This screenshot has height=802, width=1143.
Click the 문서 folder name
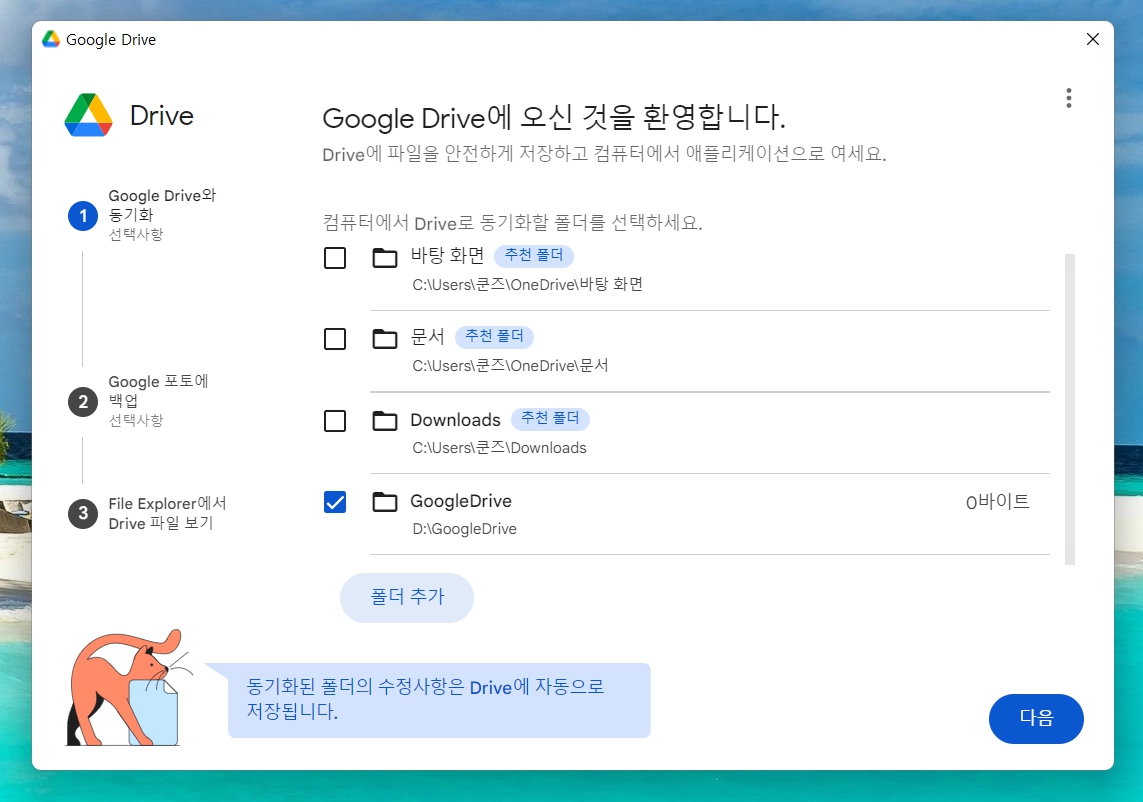pos(427,336)
